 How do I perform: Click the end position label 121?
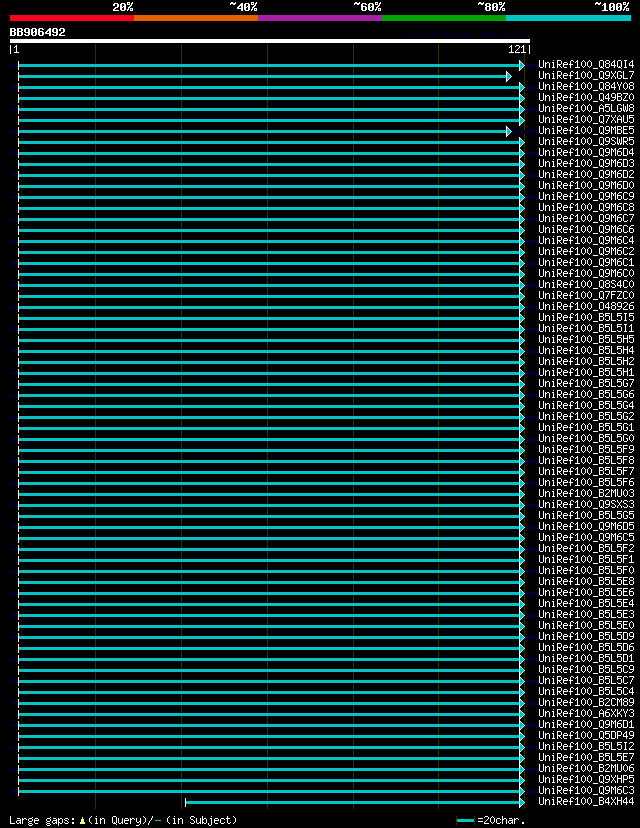(517, 50)
